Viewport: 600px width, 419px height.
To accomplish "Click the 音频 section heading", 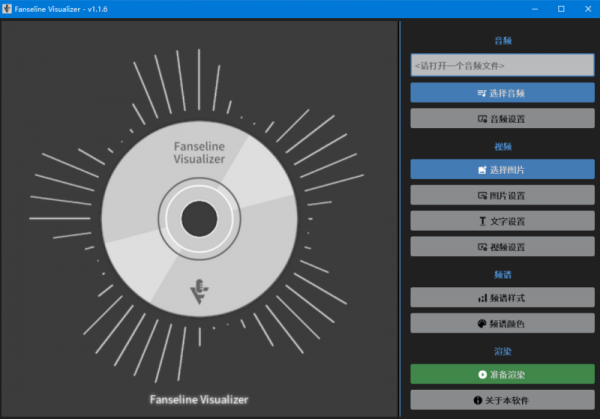I will click(502, 41).
